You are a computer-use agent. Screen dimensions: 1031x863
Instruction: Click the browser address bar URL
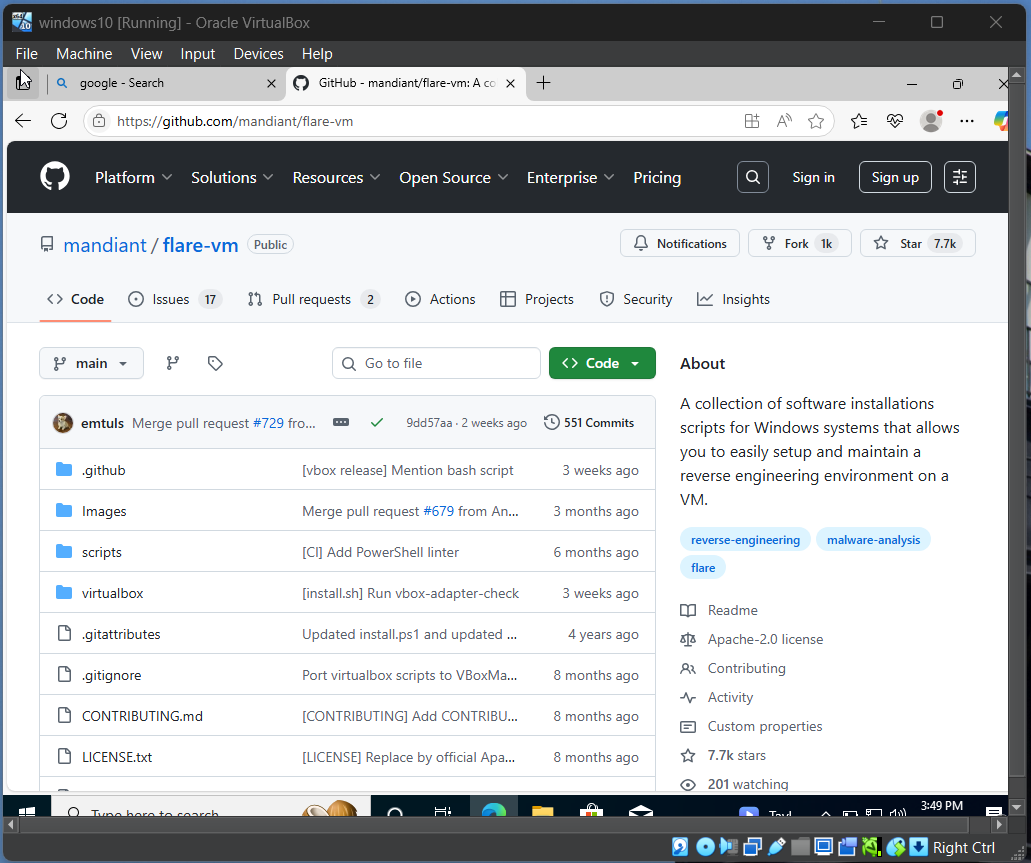[x=235, y=121]
